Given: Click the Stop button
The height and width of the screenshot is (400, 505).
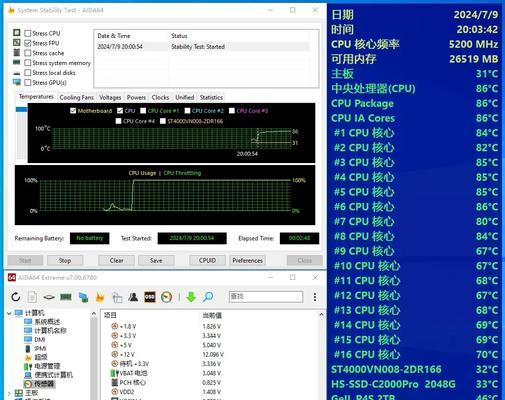Looking at the screenshot, I should pyautogui.click(x=65, y=260).
